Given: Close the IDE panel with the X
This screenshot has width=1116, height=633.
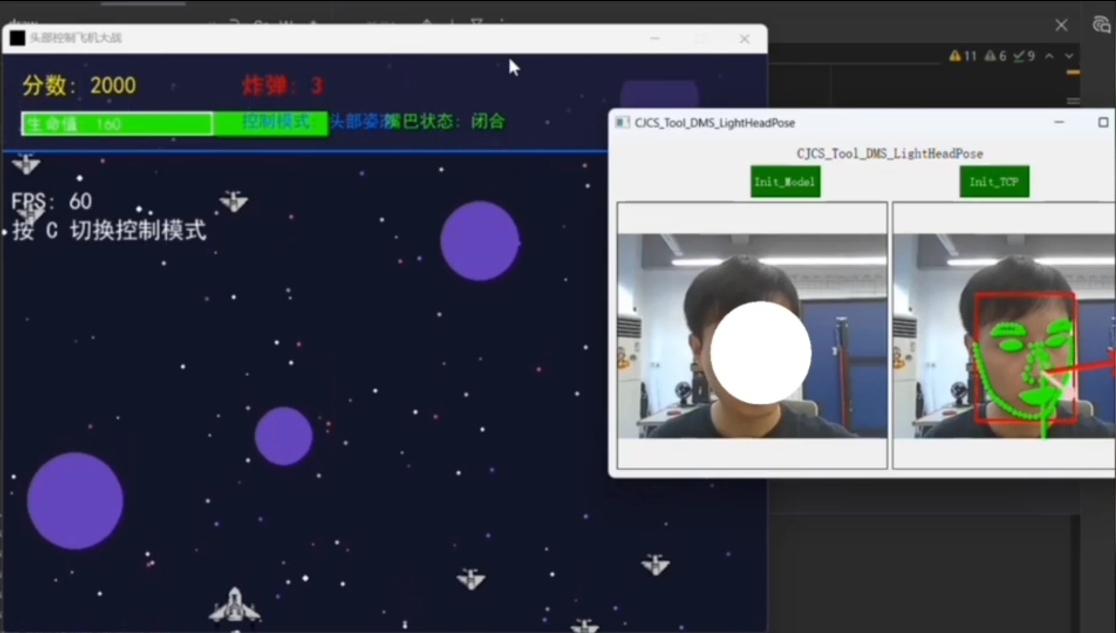Looking at the screenshot, I should coord(1061,26).
